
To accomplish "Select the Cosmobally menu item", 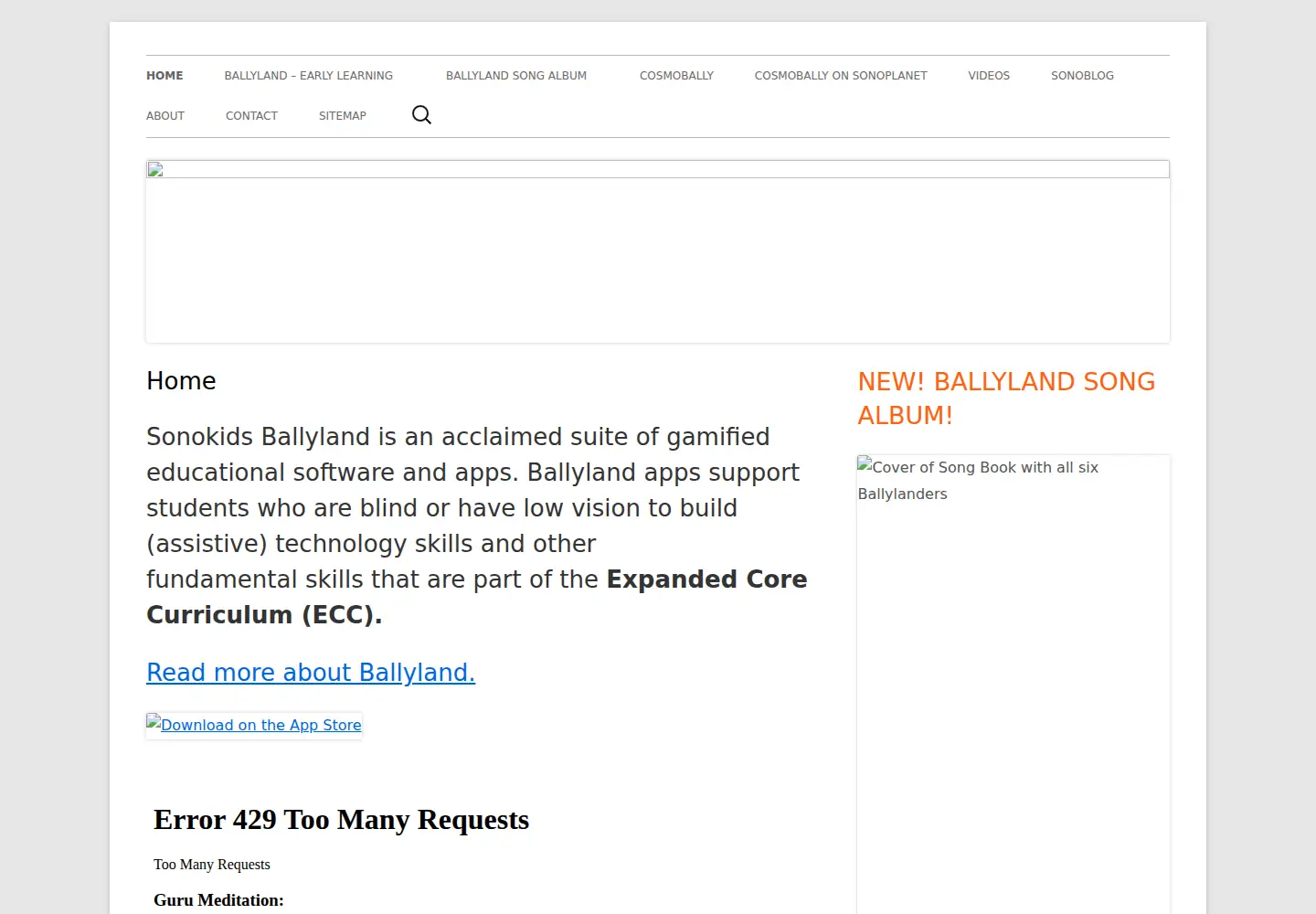I will (x=676, y=76).
